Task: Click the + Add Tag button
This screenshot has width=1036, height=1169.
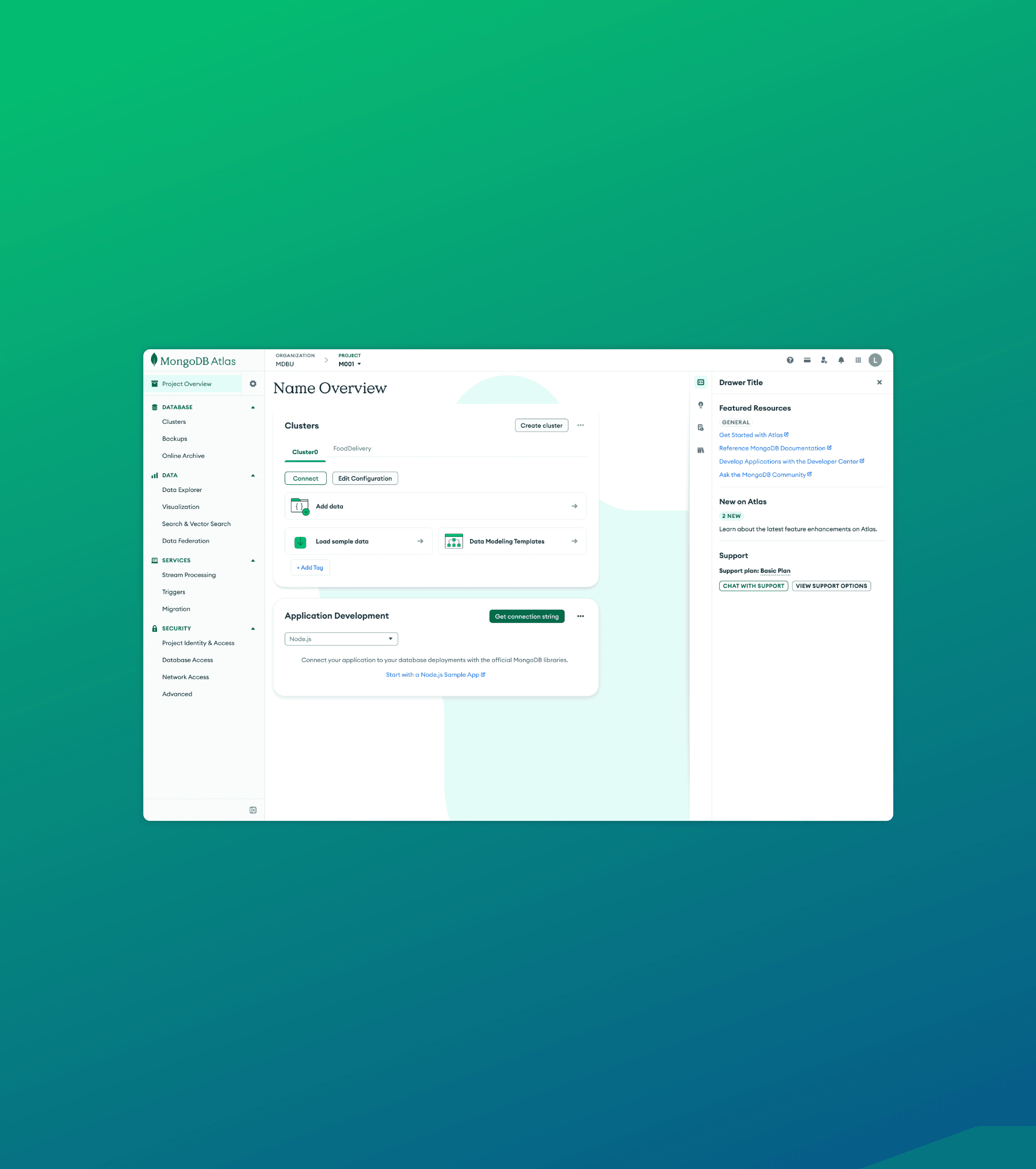Action: coord(310,567)
